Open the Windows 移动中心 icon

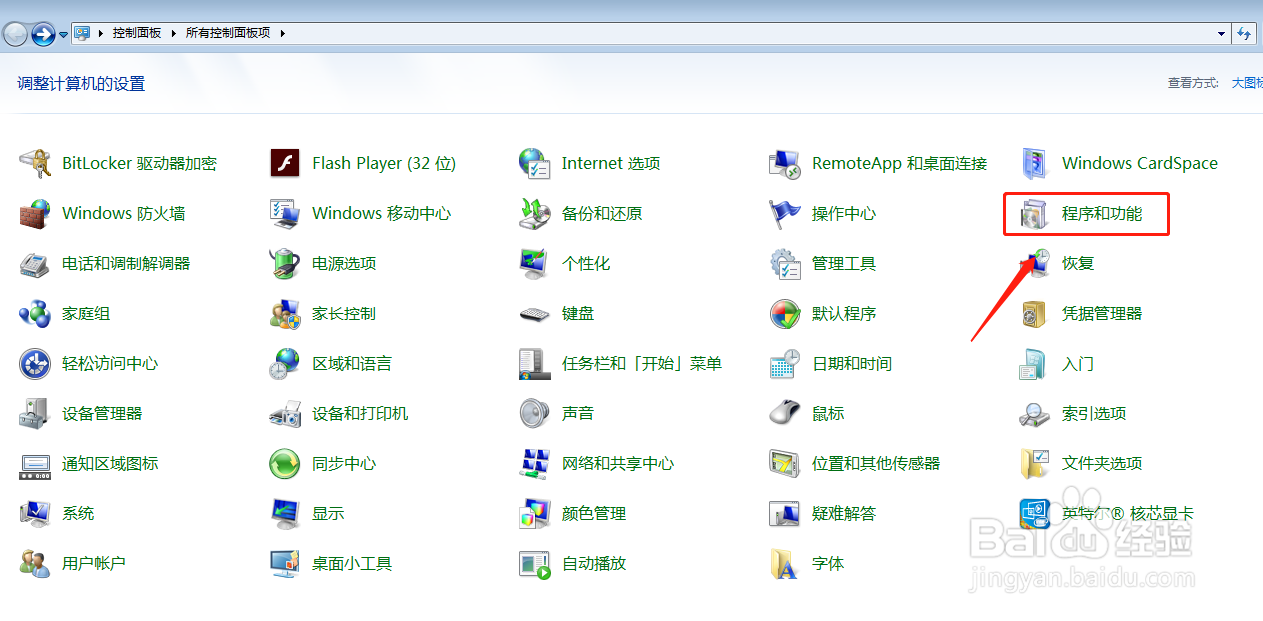pyautogui.click(x=285, y=213)
